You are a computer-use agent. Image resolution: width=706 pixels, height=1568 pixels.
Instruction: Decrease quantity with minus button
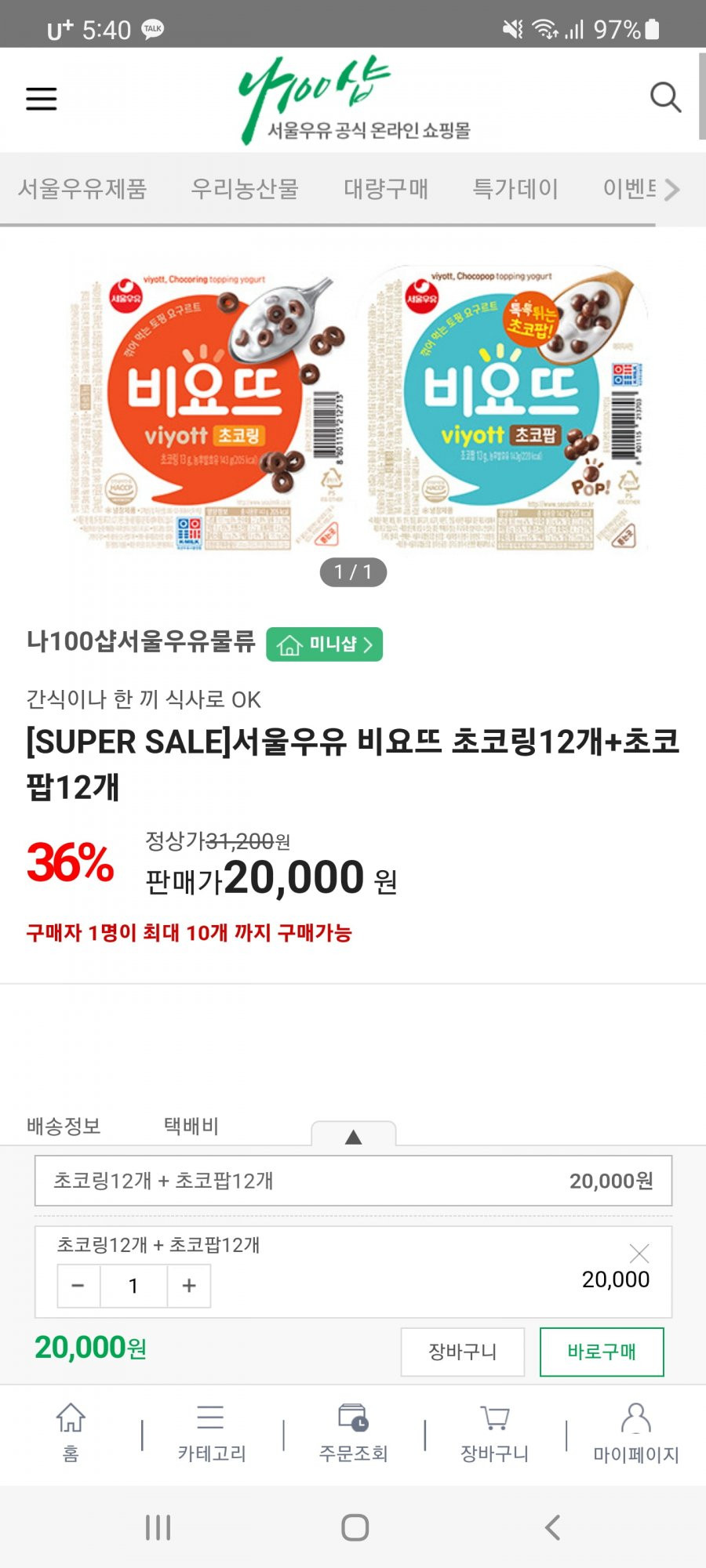tap(78, 1286)
